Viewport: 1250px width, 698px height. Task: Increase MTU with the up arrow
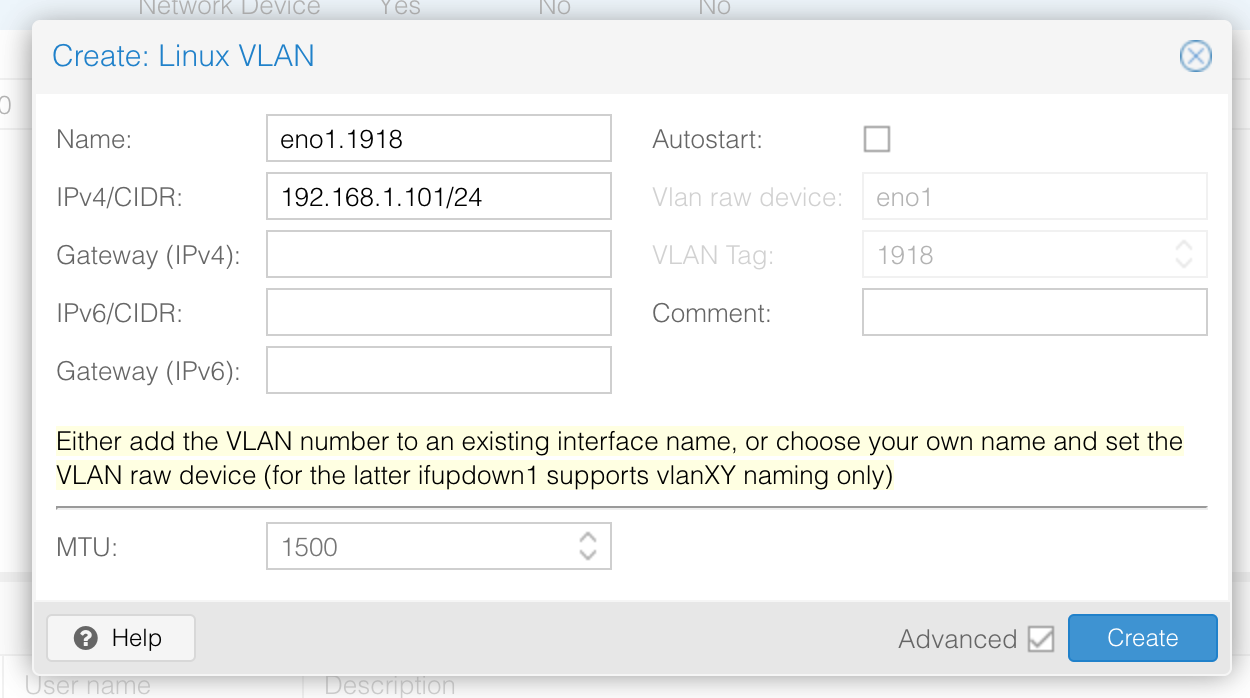pos(588,538)
